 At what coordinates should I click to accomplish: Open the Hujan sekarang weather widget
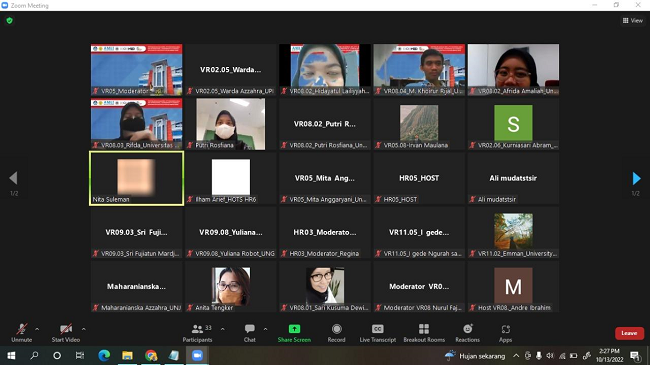[475, 356]
